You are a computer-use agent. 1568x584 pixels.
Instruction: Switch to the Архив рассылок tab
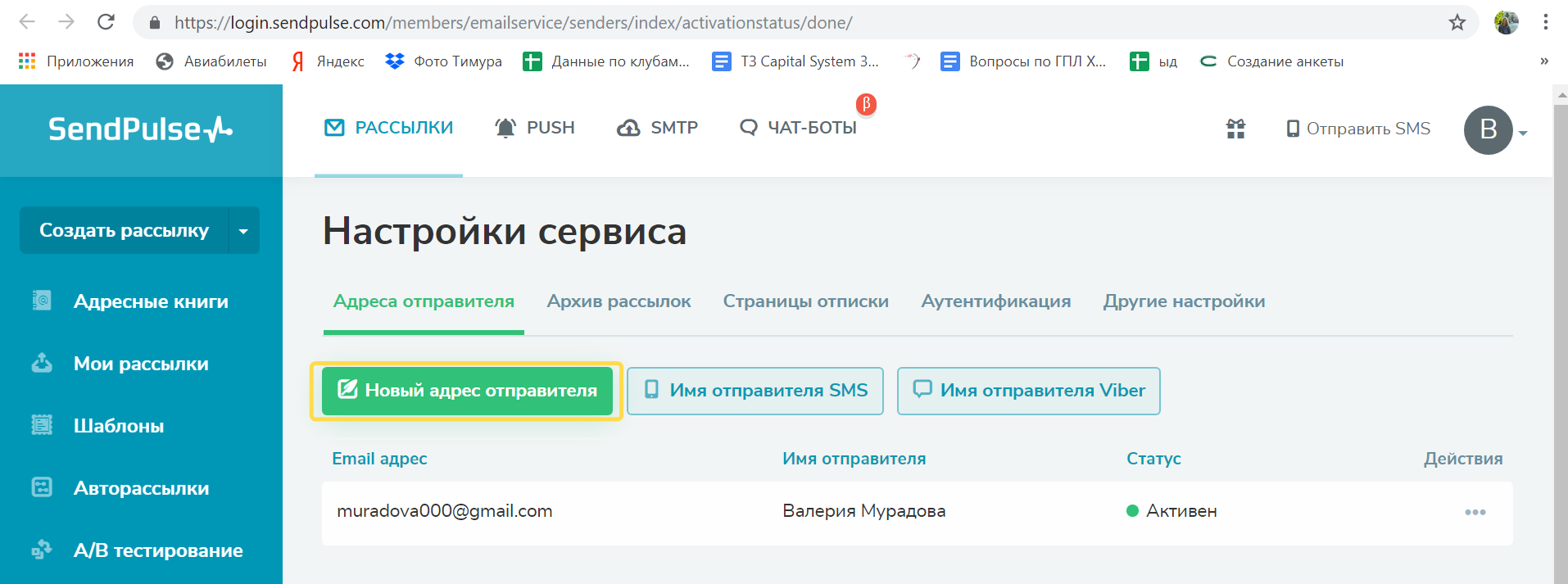[x=619, y=301]
